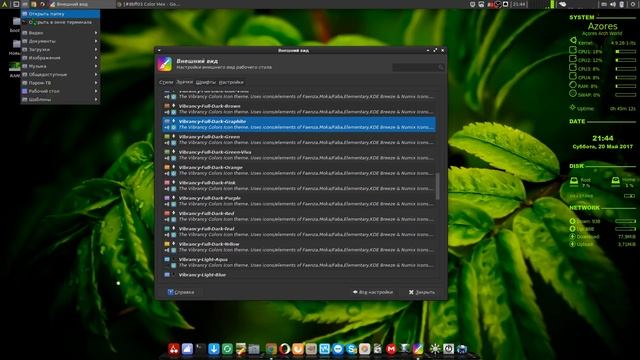The image size is (640, 360).
Task: Click the shield tray icon in panel
Action: click(x=472, y=4)
